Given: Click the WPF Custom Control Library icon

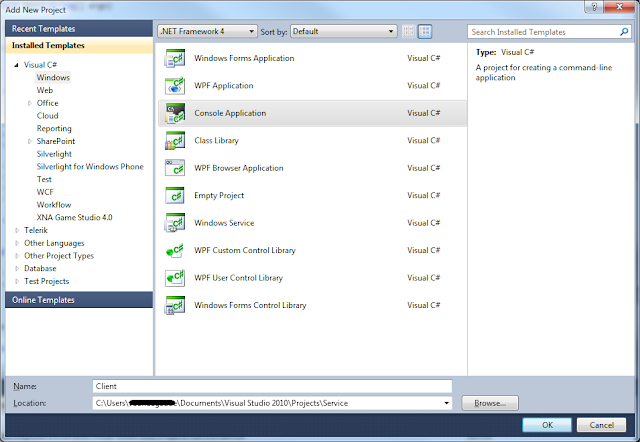Looking at the screenshot, I should 175,250.
